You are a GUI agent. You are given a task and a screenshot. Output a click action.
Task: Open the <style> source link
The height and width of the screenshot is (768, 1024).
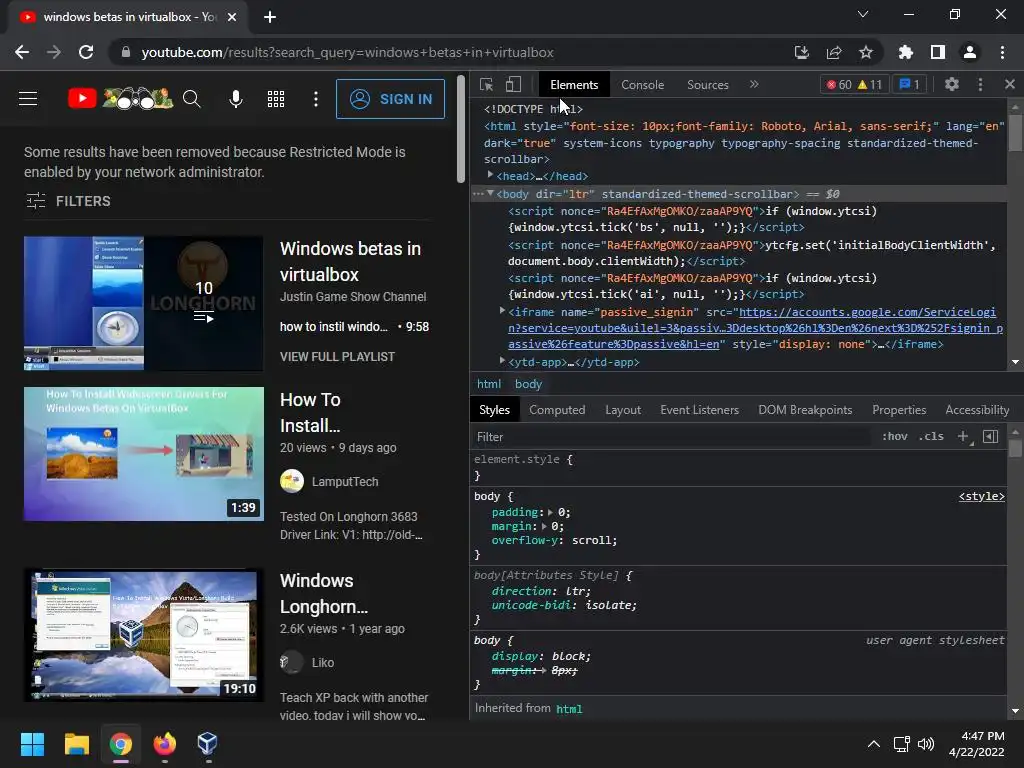coord(982,496)
